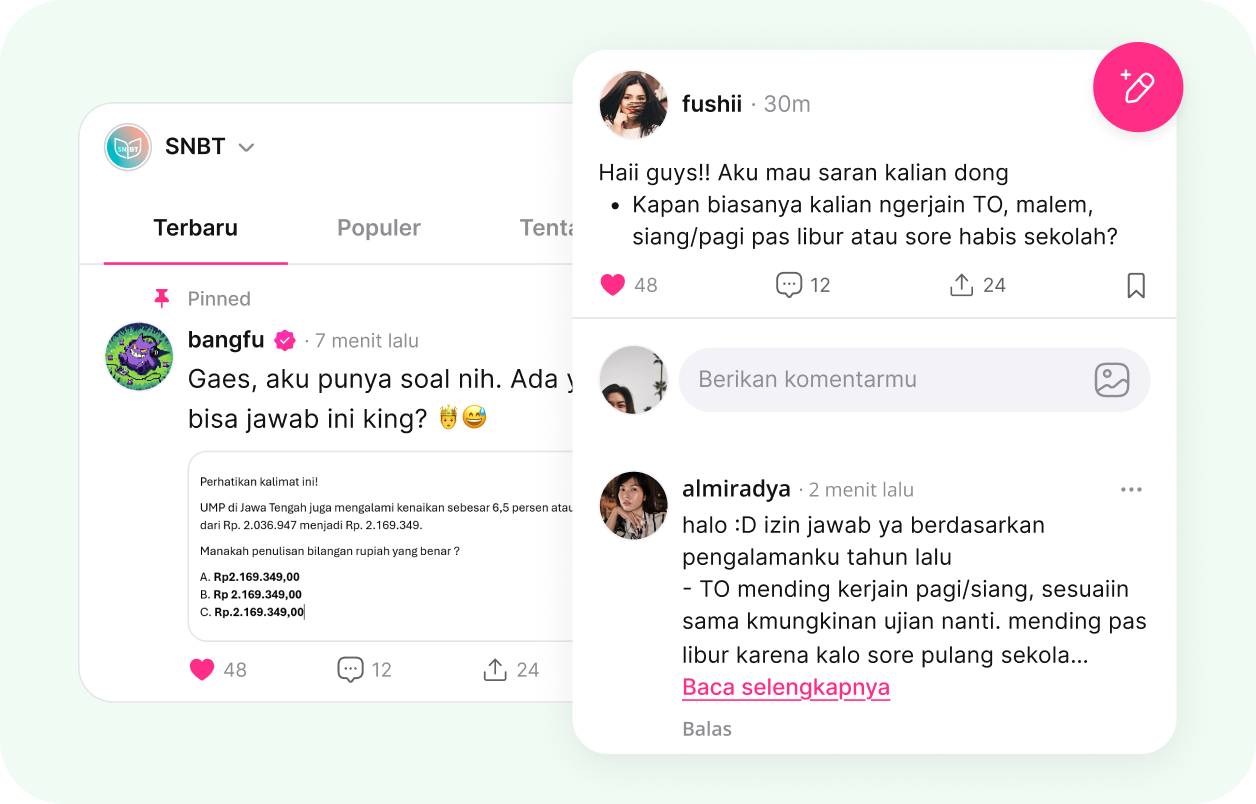1256x804 pixels.
Task: Select the Terbaru tab
Action: pos(196,228)
